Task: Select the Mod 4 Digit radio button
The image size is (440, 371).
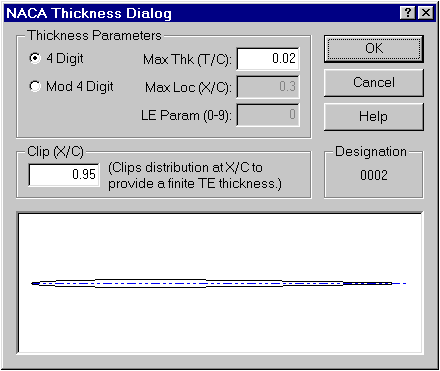Action: pos(35,86)
